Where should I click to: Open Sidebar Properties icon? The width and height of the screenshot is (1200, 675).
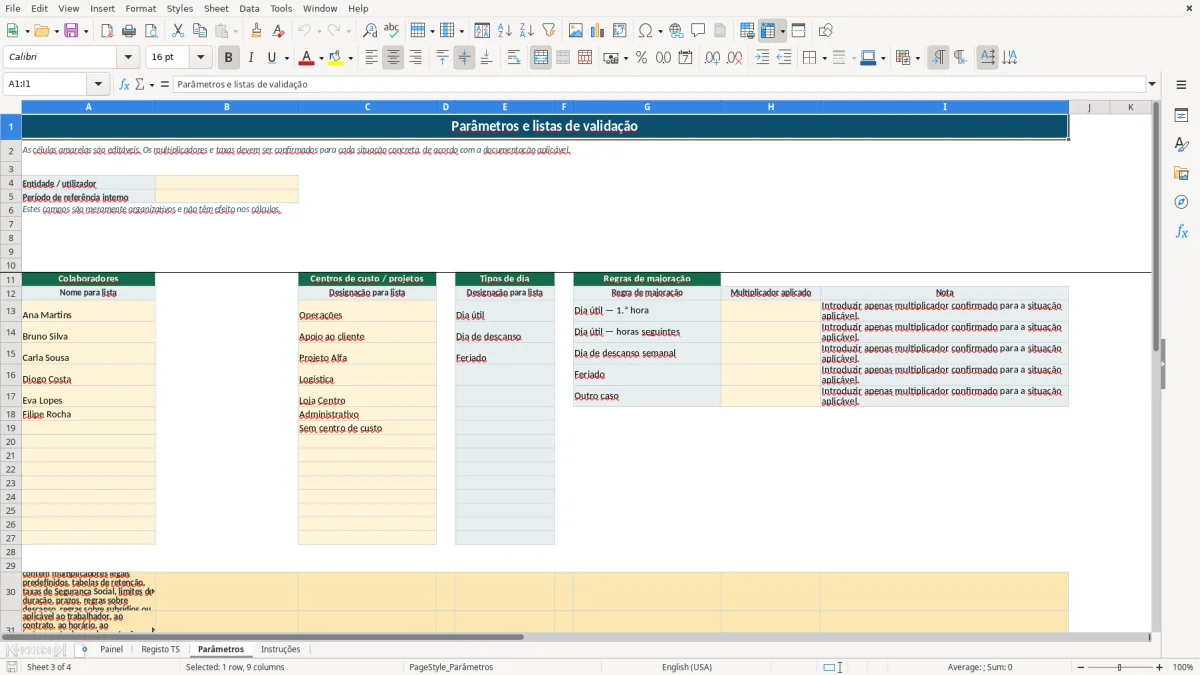point(1181,115)
